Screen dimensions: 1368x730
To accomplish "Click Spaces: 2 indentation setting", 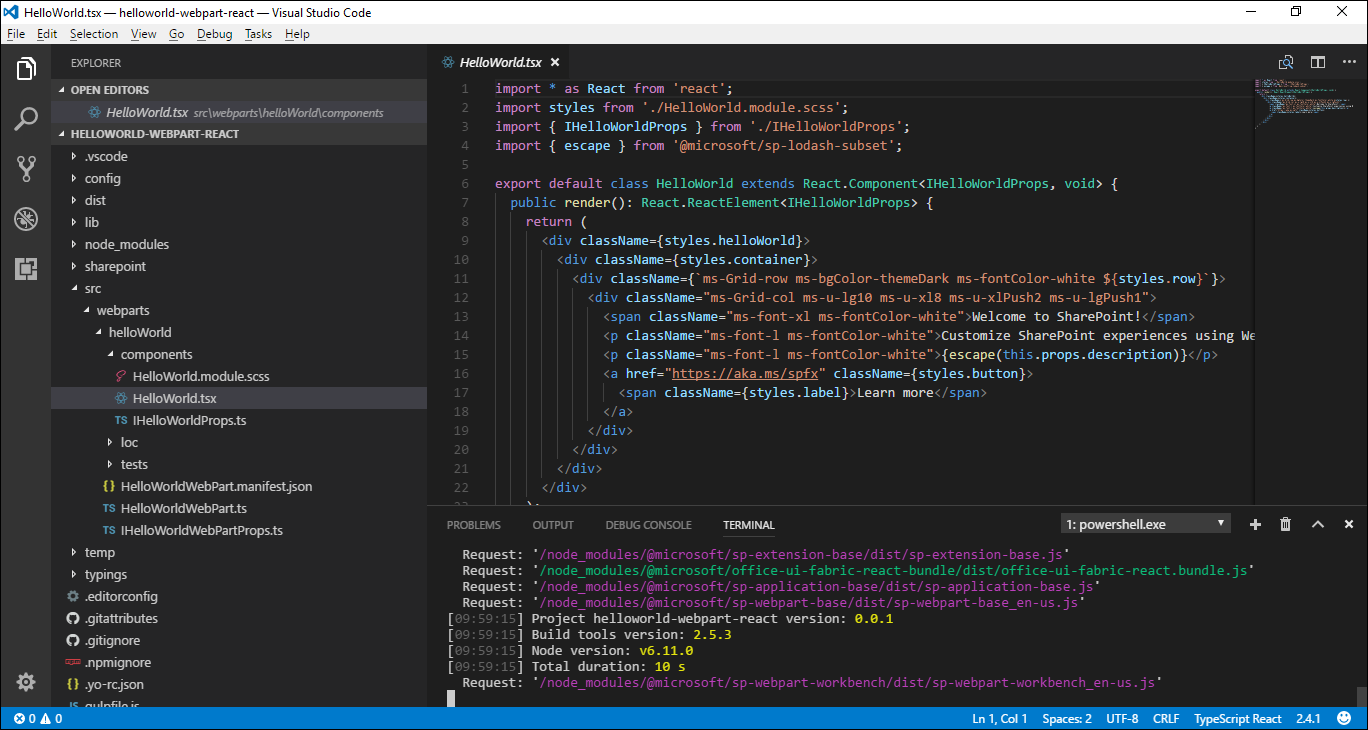I will pos(1067,719).
